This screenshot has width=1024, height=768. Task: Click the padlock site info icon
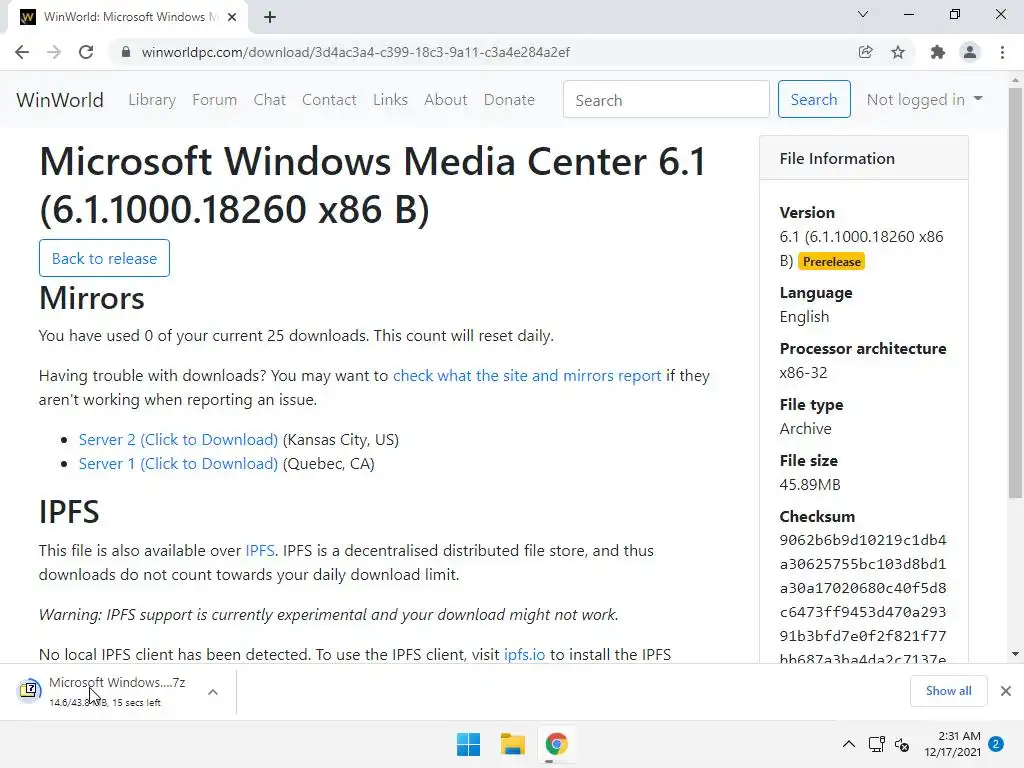(126, 52)
